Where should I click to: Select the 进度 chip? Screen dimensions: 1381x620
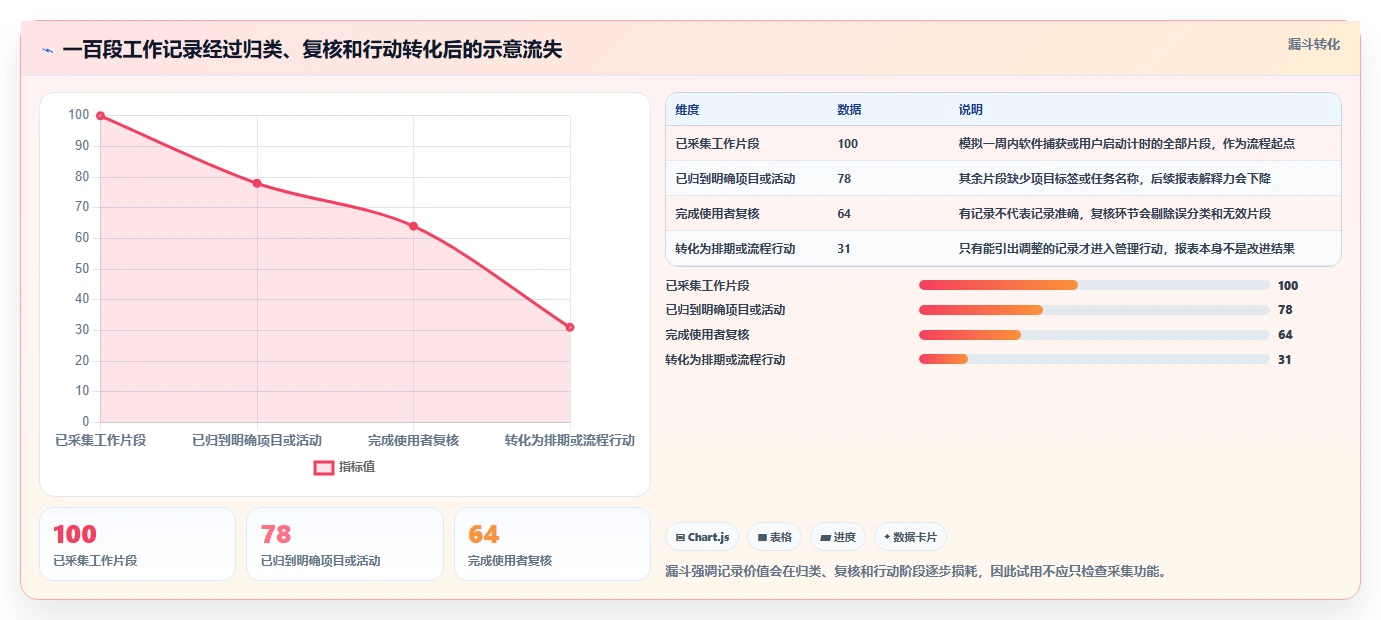pyautogui.click(x=838, y=537)
